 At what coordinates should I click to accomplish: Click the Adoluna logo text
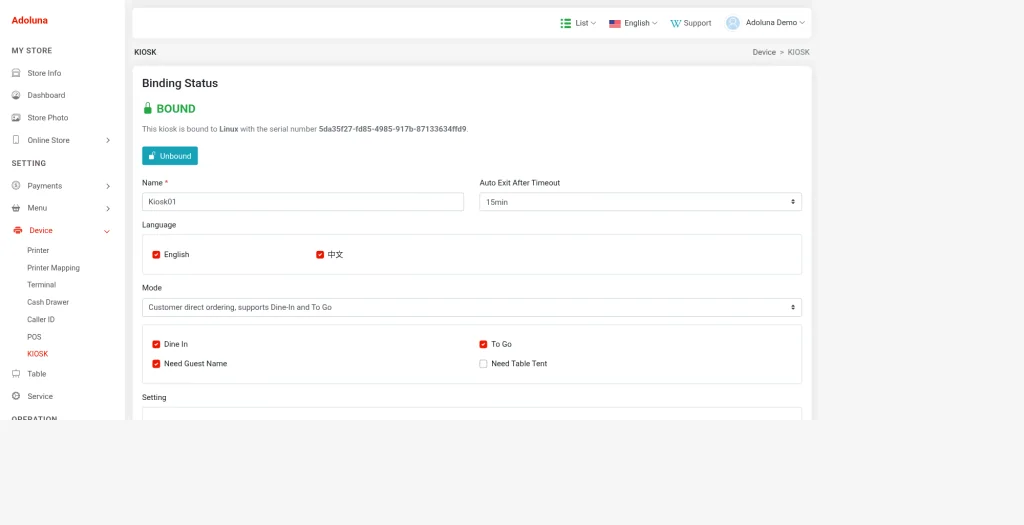[29, 20]
